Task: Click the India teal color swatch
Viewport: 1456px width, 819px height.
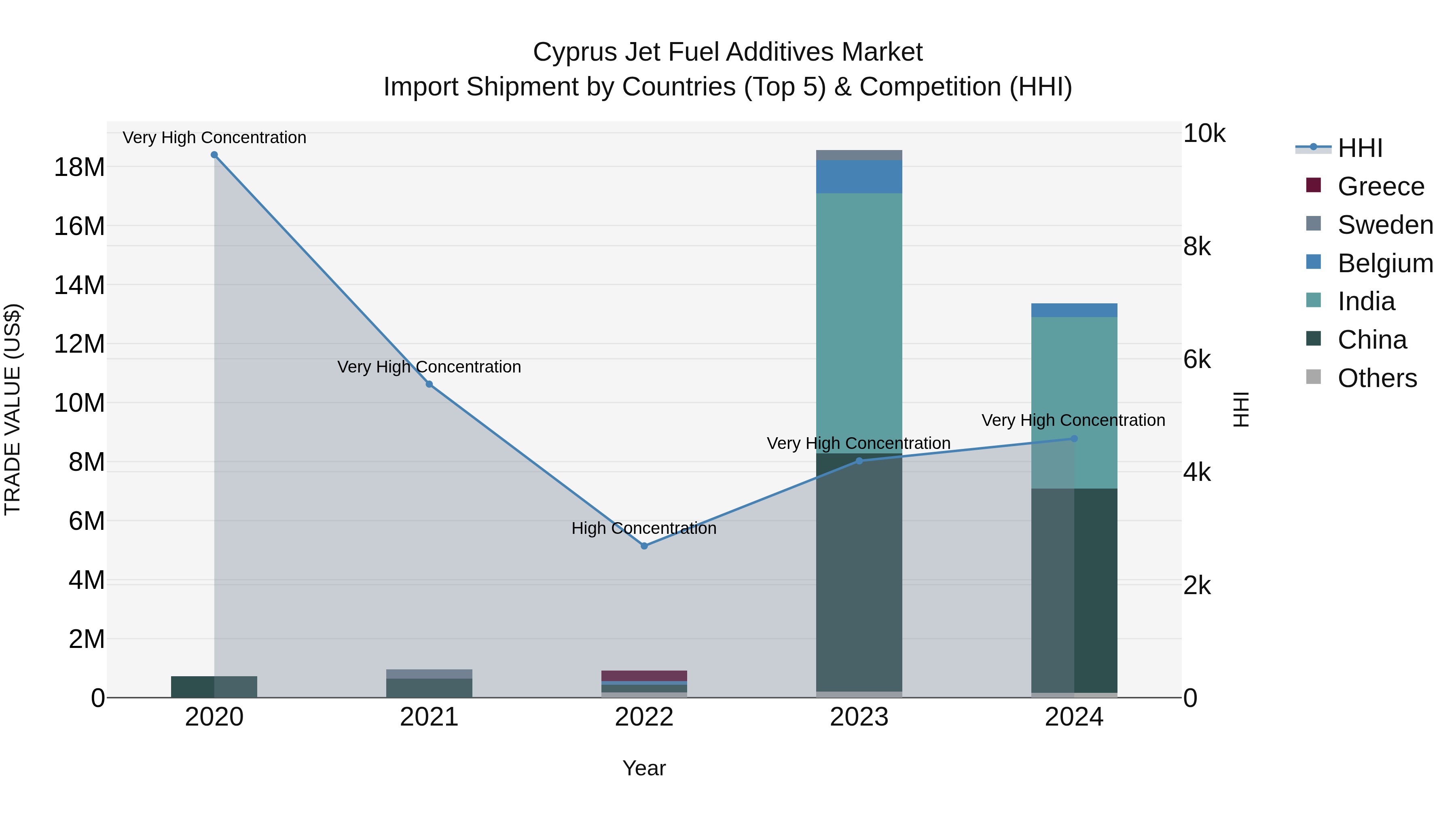Action: click(1314, 300)
